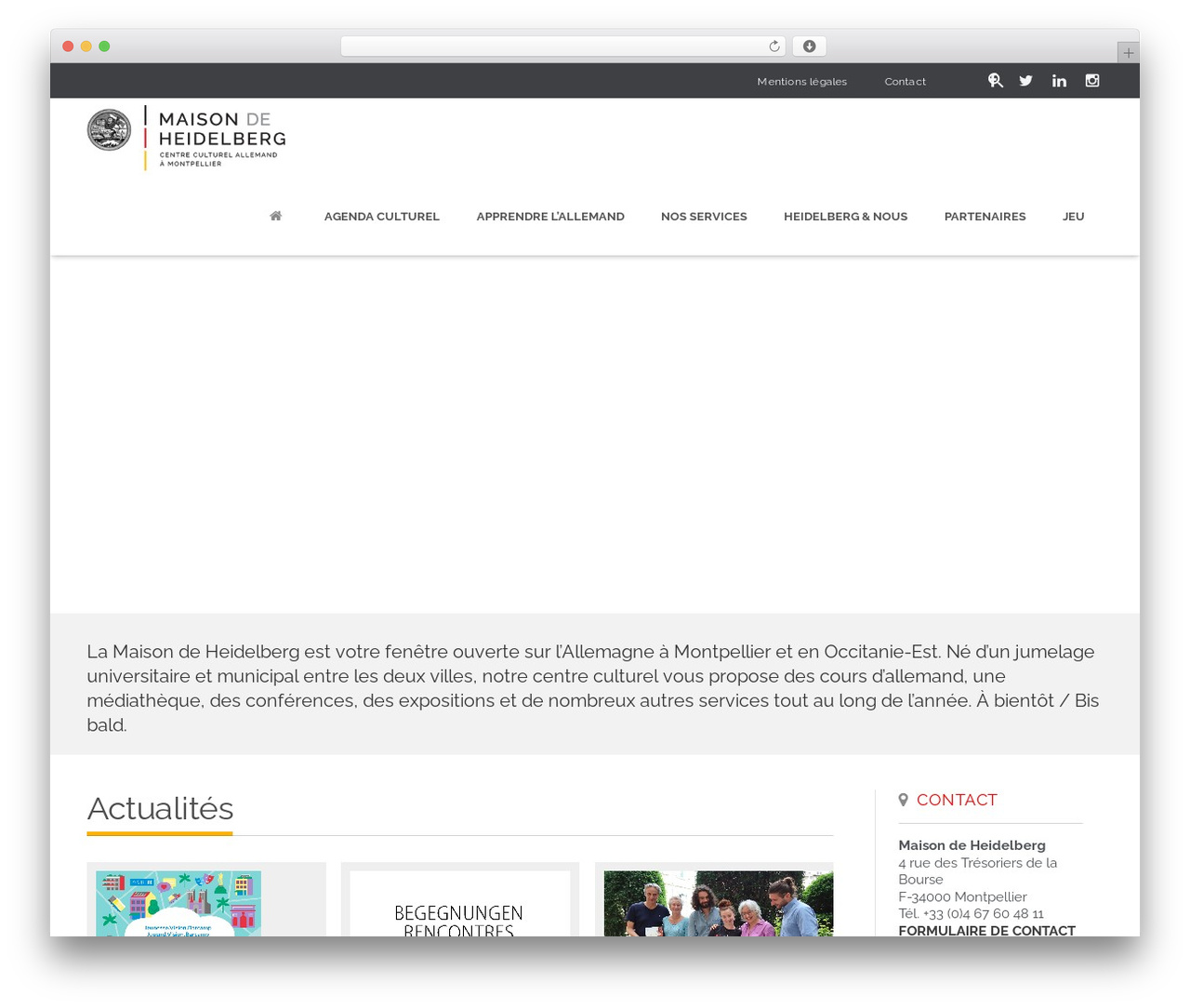This screenshot has height=1008, width=1190.
Task: Open the Contact link in top bar
Action: [905, 82]
